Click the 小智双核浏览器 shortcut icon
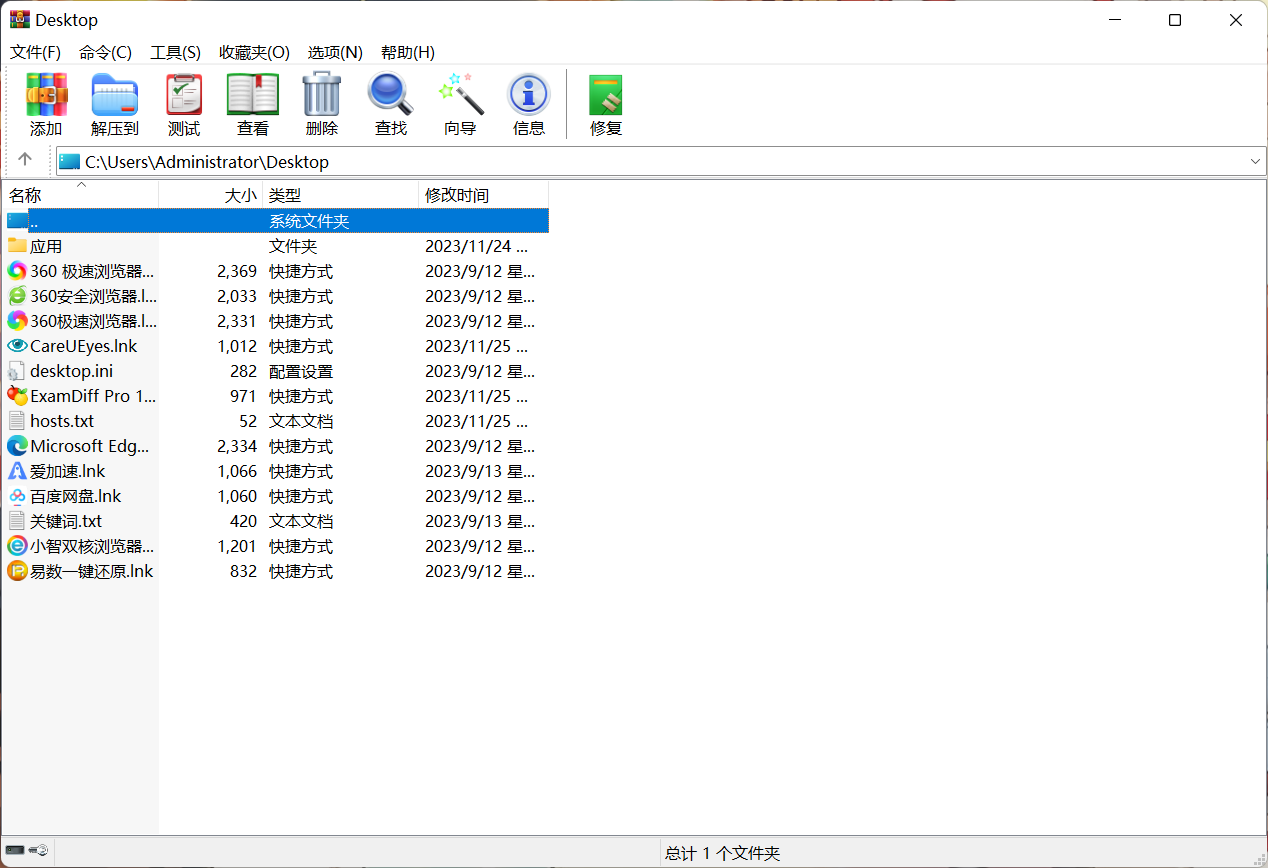 17,546
